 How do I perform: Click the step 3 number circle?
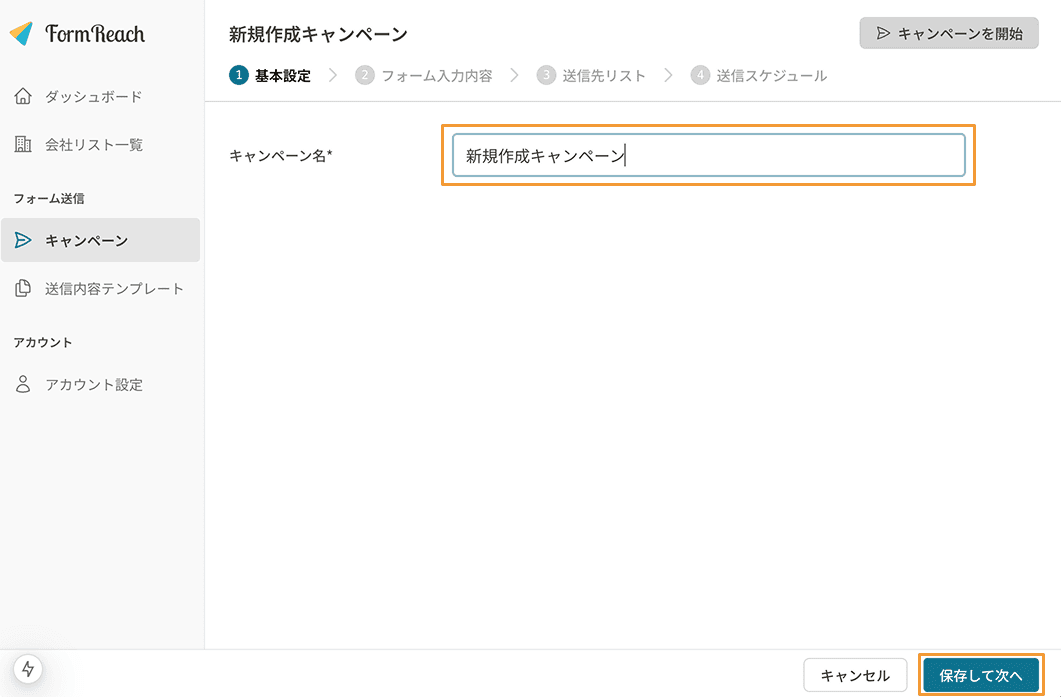click(546, 75)
